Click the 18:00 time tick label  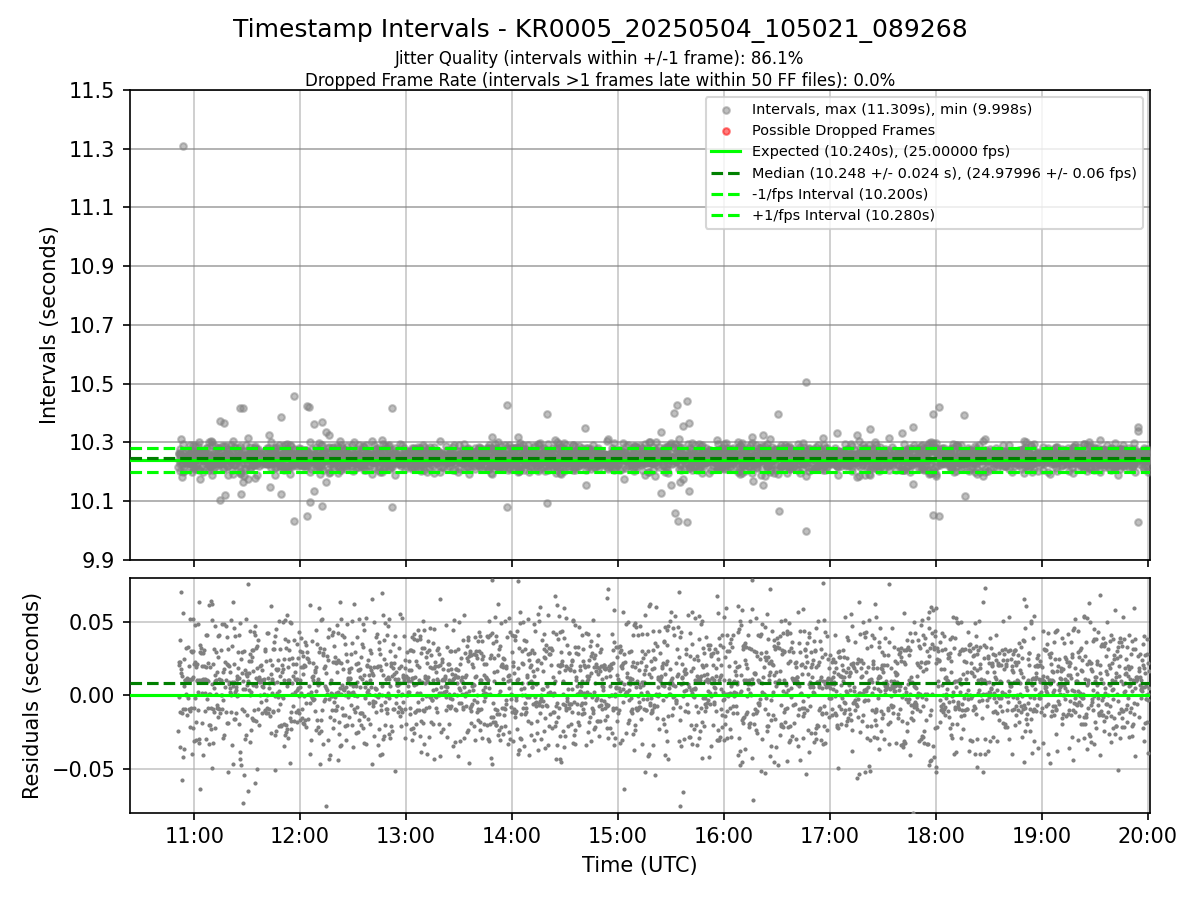pyautogui.click(x=936, y=836)
